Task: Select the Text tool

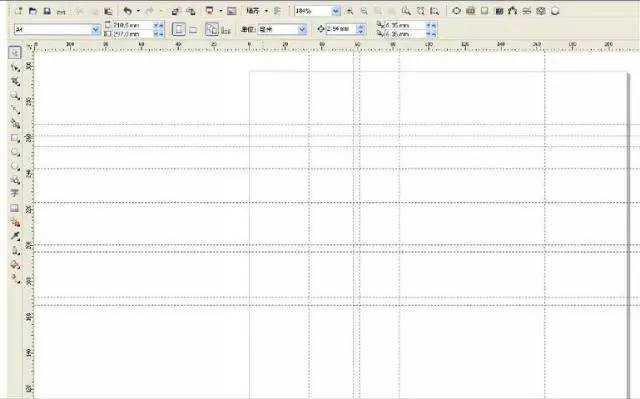Action: click(x=15, y=193)
